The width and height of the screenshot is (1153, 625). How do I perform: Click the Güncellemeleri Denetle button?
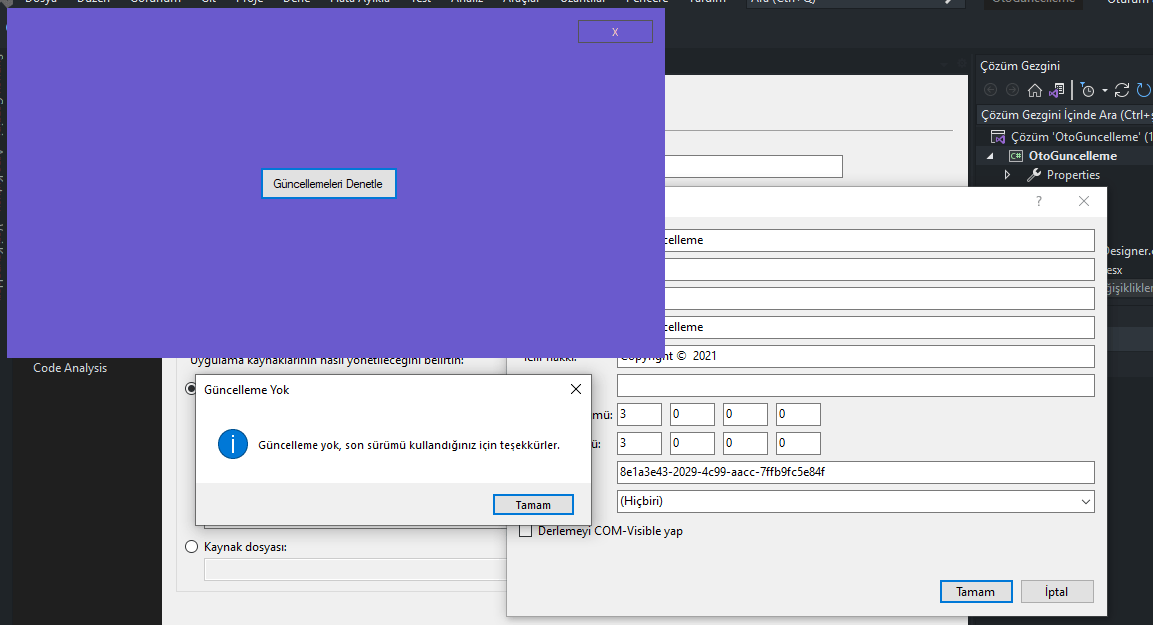[x=328, y=184]
